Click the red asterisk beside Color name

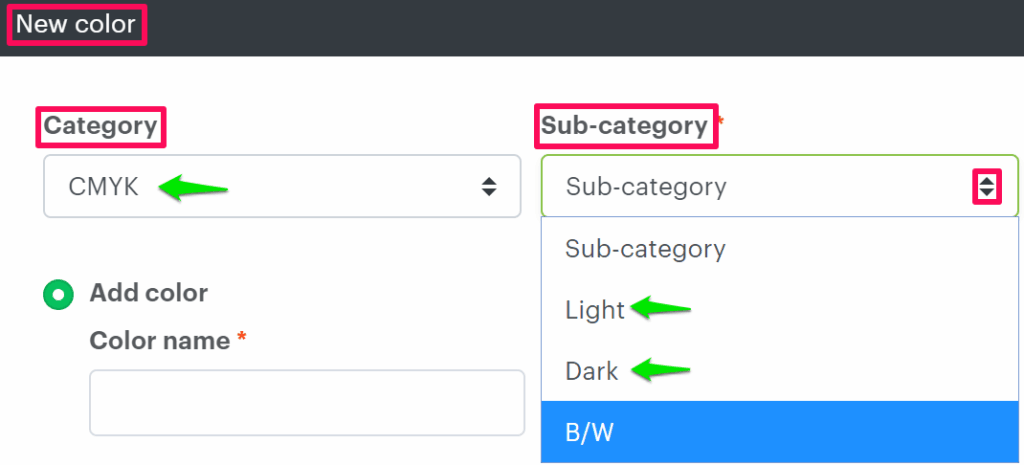coord(241,339)
